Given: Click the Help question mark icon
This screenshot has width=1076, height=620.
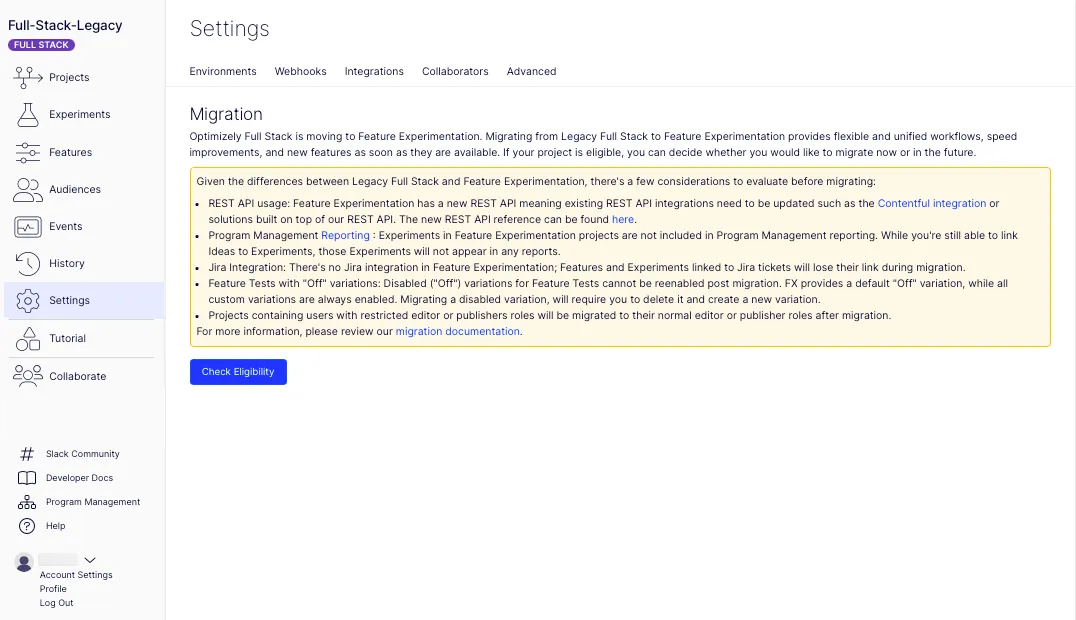Looking at the screenshot, I should (27, 526).
